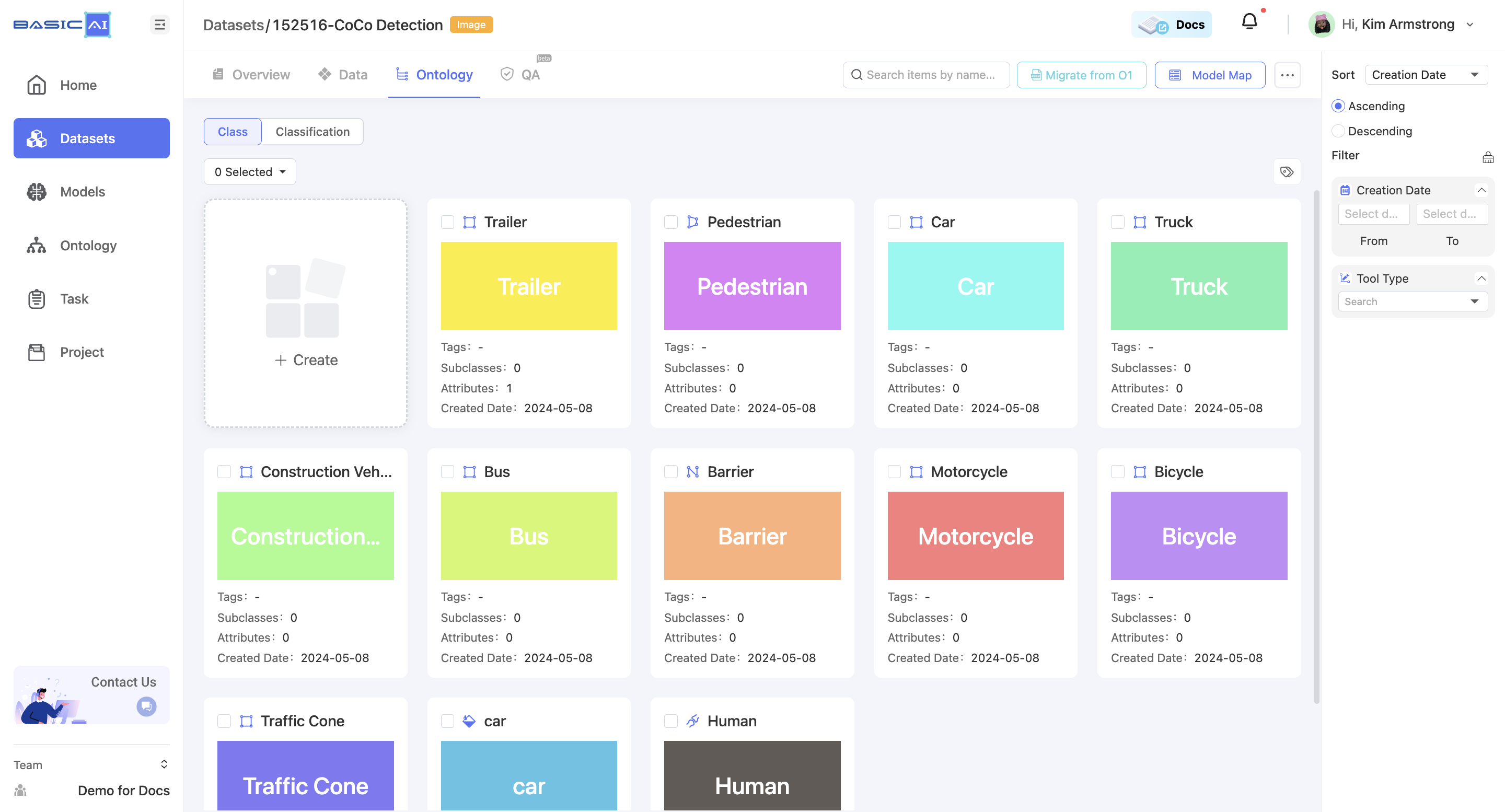
Task: Click the bounding box icon beside Traffic Cone
Action: [x=246, y=721]
